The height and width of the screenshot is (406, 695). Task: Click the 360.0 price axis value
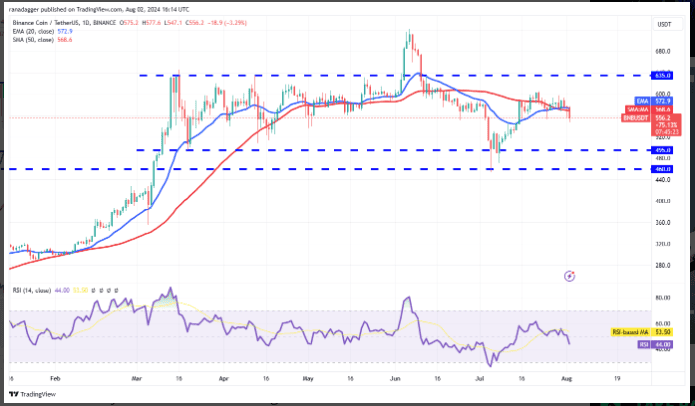click(x=663, y=223)
